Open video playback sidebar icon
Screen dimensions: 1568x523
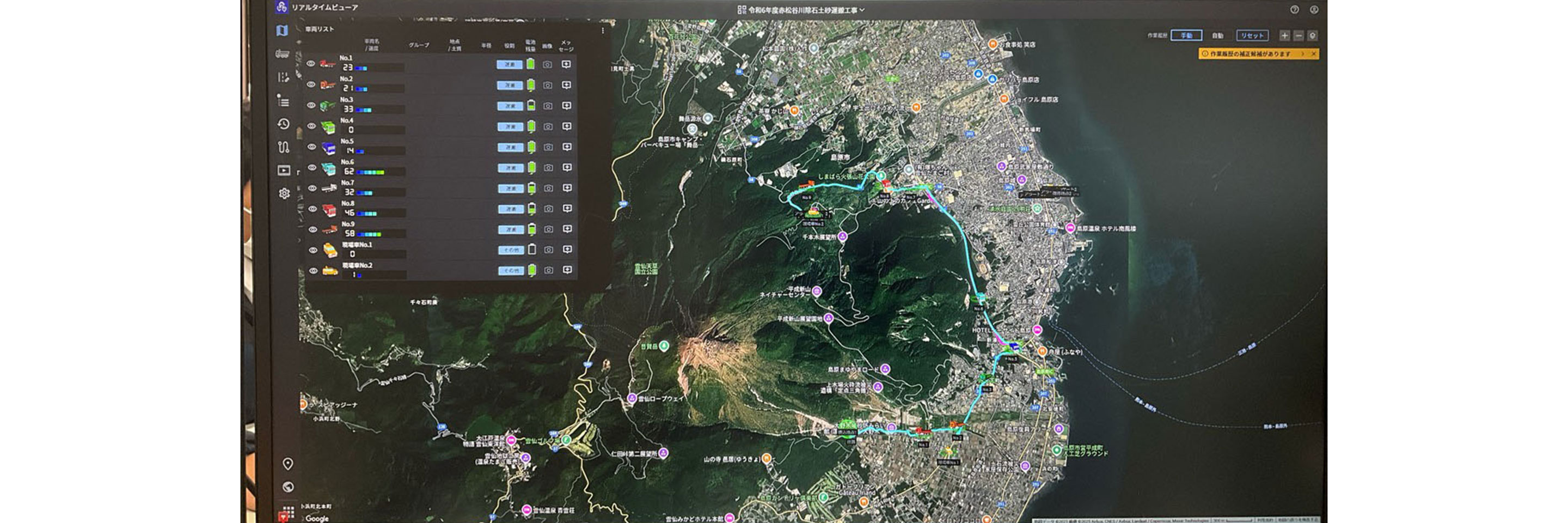tap(284, 171)
